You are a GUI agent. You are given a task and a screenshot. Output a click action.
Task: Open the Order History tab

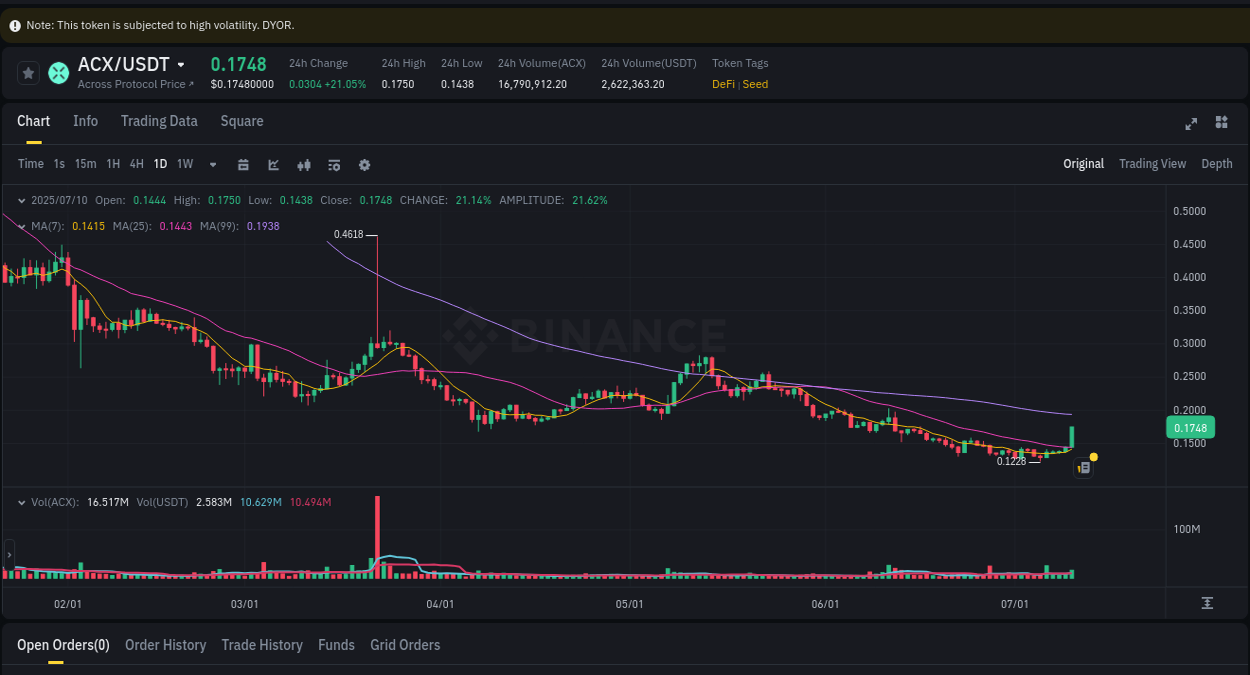[165, 645]
